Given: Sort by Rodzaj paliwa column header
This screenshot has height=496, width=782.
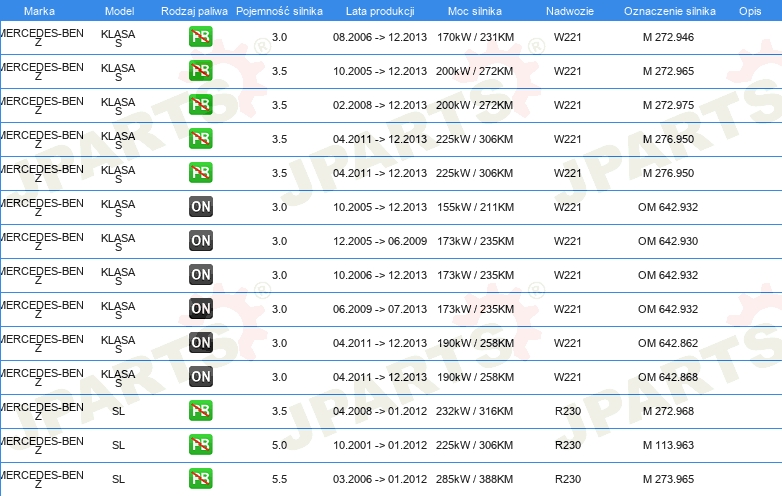Looking at the screenshot, I should (x=194, y=11).
